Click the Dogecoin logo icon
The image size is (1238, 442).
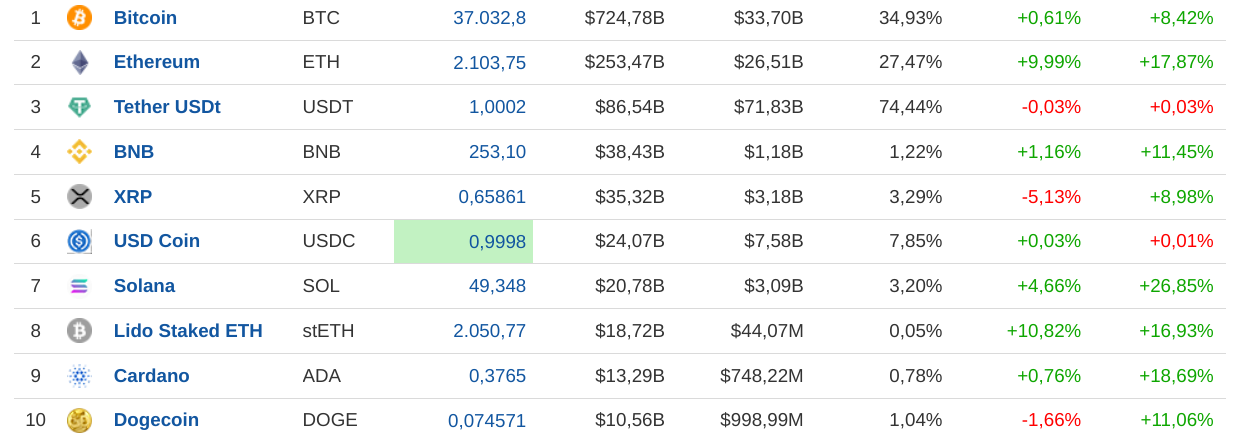[79, 420]
